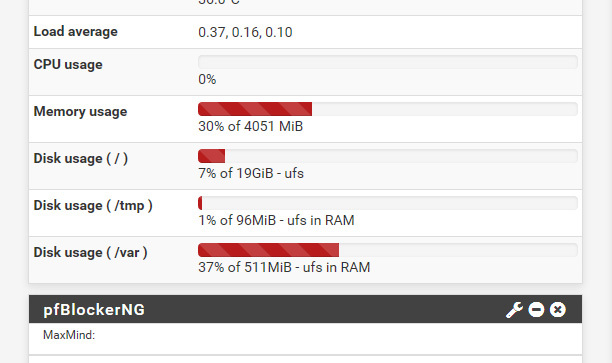Click the CPU usage label
This screenshot has width=612, height=363.
[68, 65]
